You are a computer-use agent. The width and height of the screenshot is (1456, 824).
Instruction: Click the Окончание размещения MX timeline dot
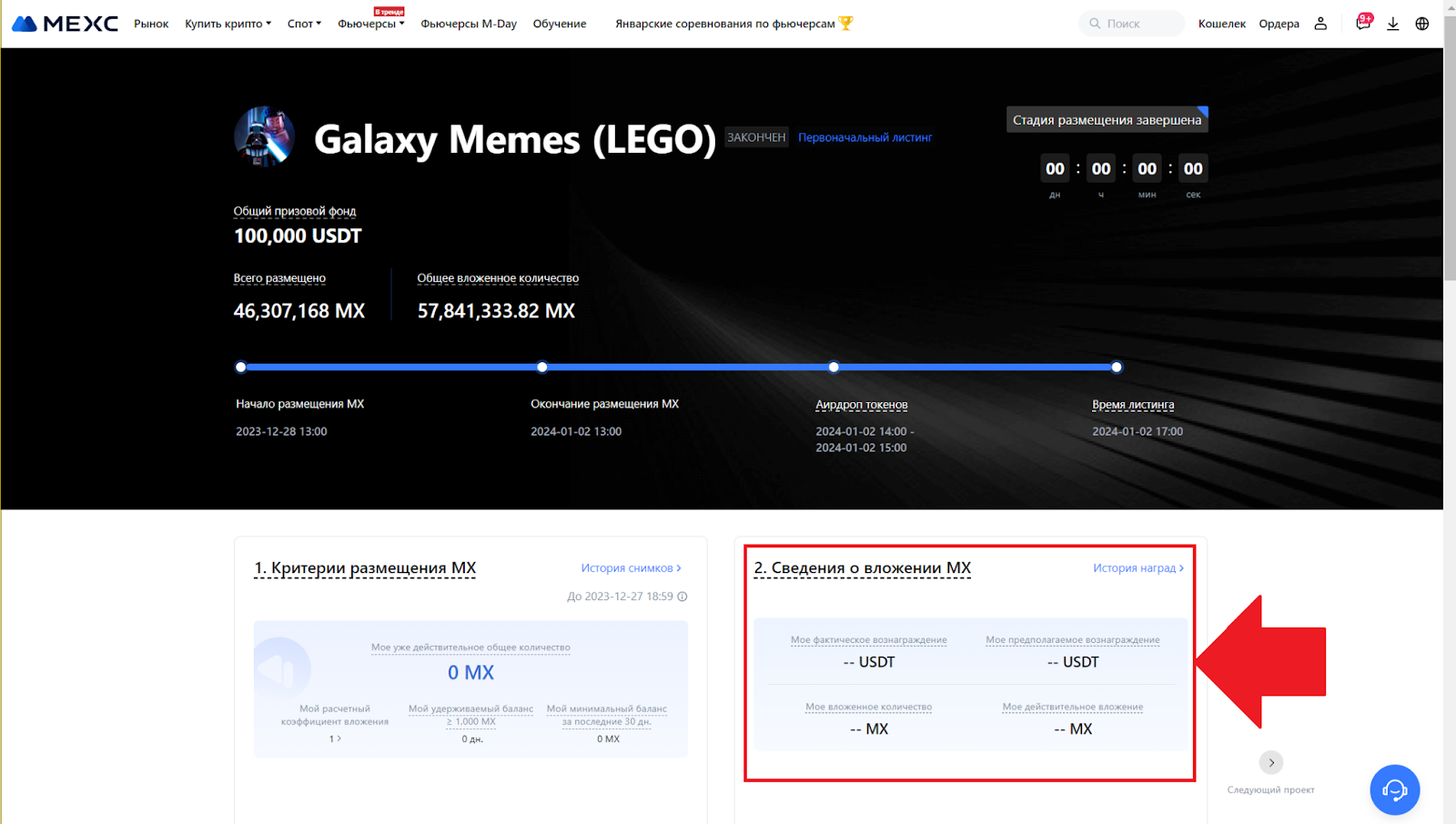tap(542, 367)
